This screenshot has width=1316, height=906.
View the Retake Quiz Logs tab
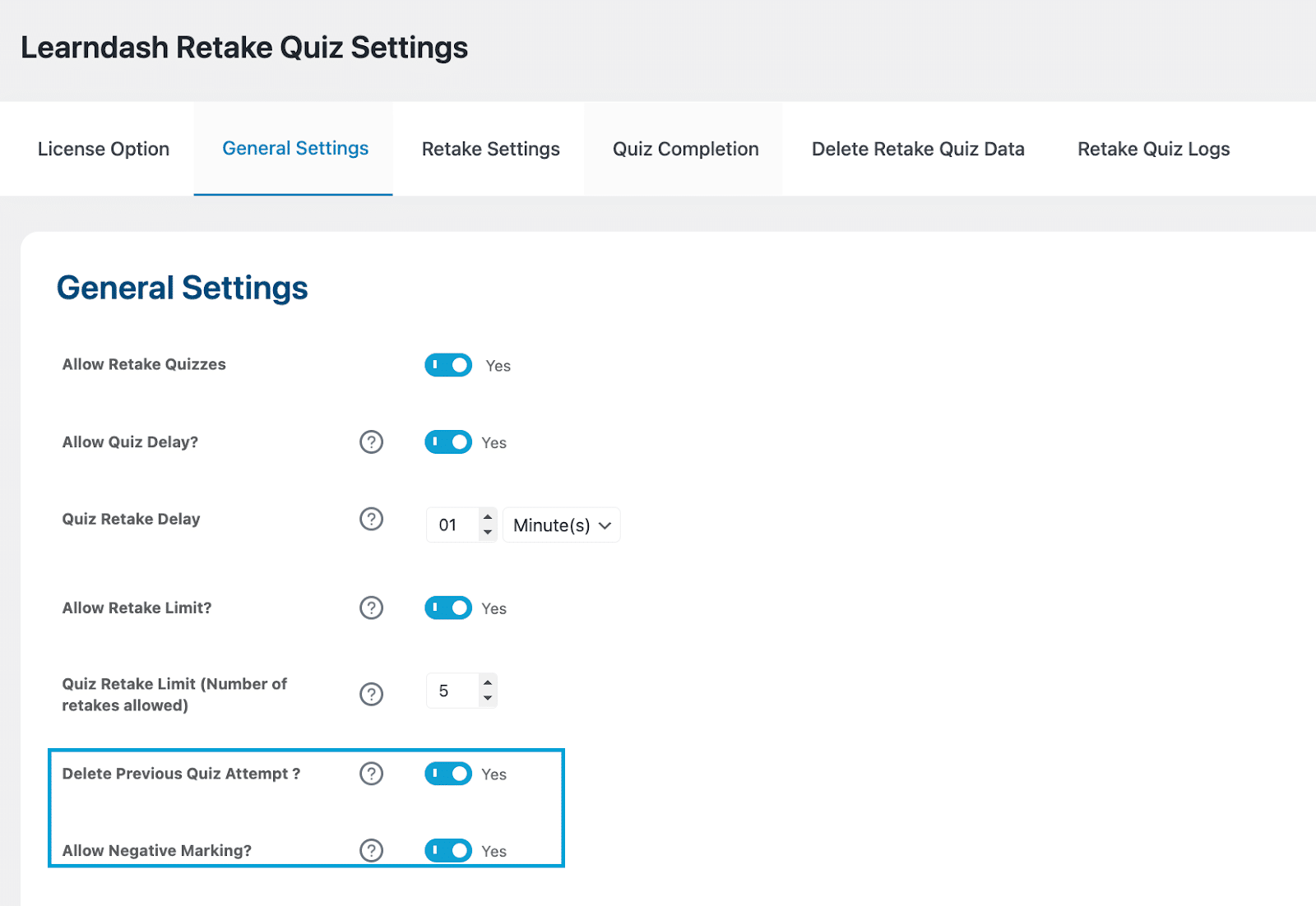click(1154, 149)
